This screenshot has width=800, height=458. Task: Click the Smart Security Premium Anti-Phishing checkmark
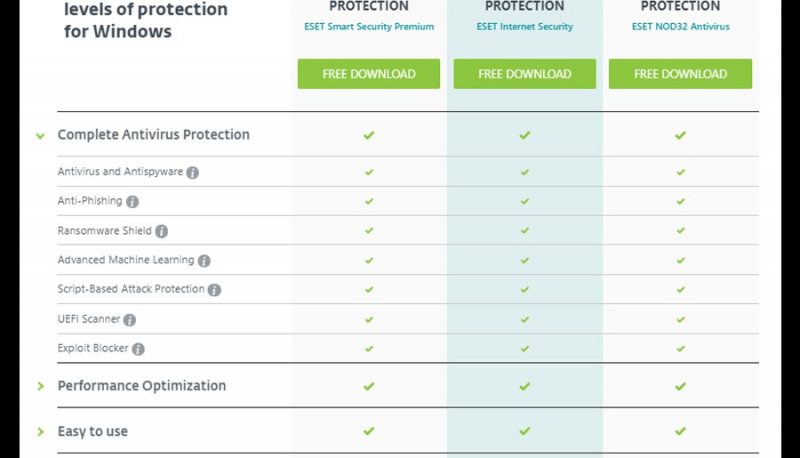click(369, 201)
